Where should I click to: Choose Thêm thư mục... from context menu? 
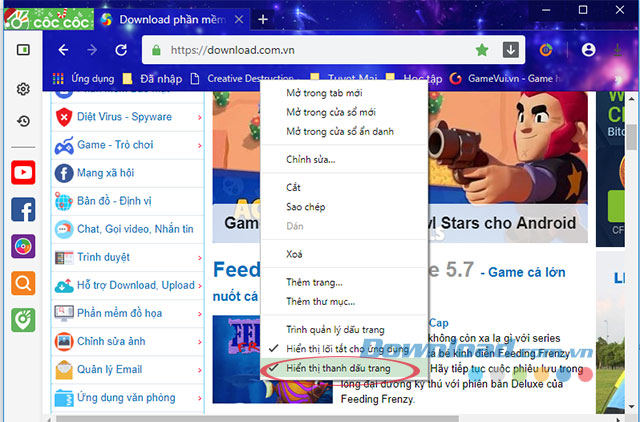pos(344,302)
